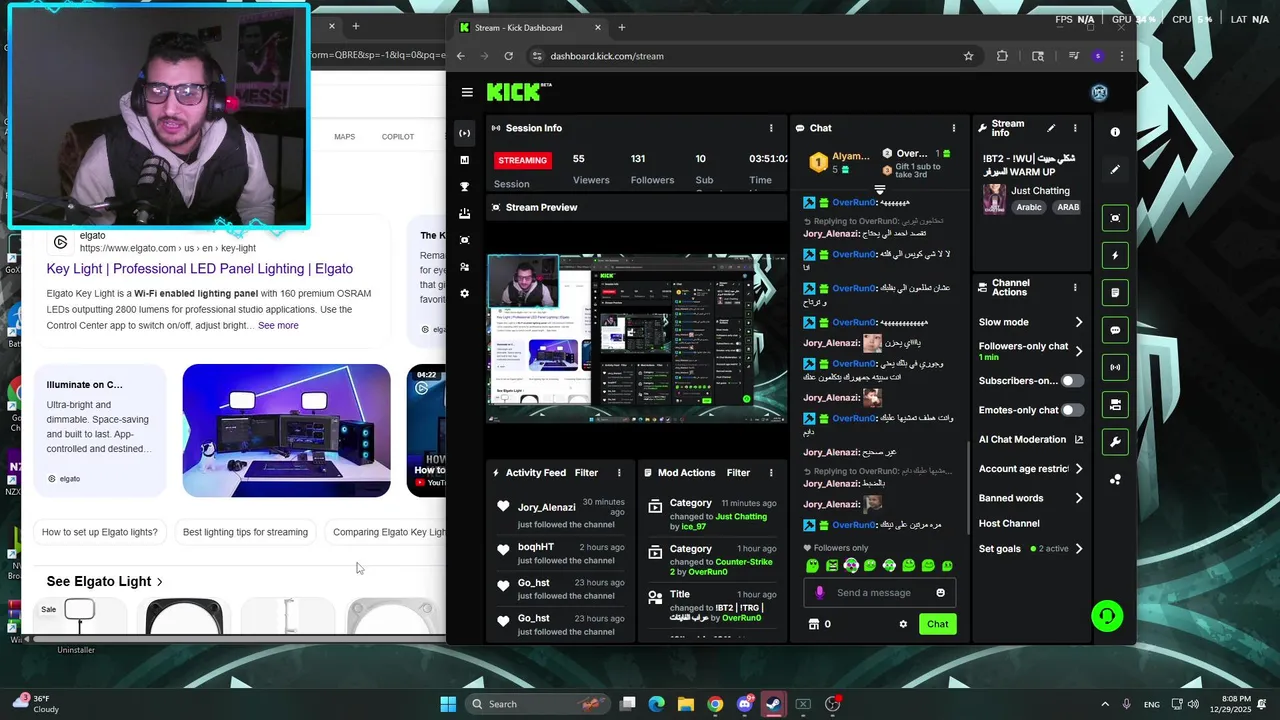Switch to COPILOT search tab
This screenshot has height=720, width=1280.
398,137
